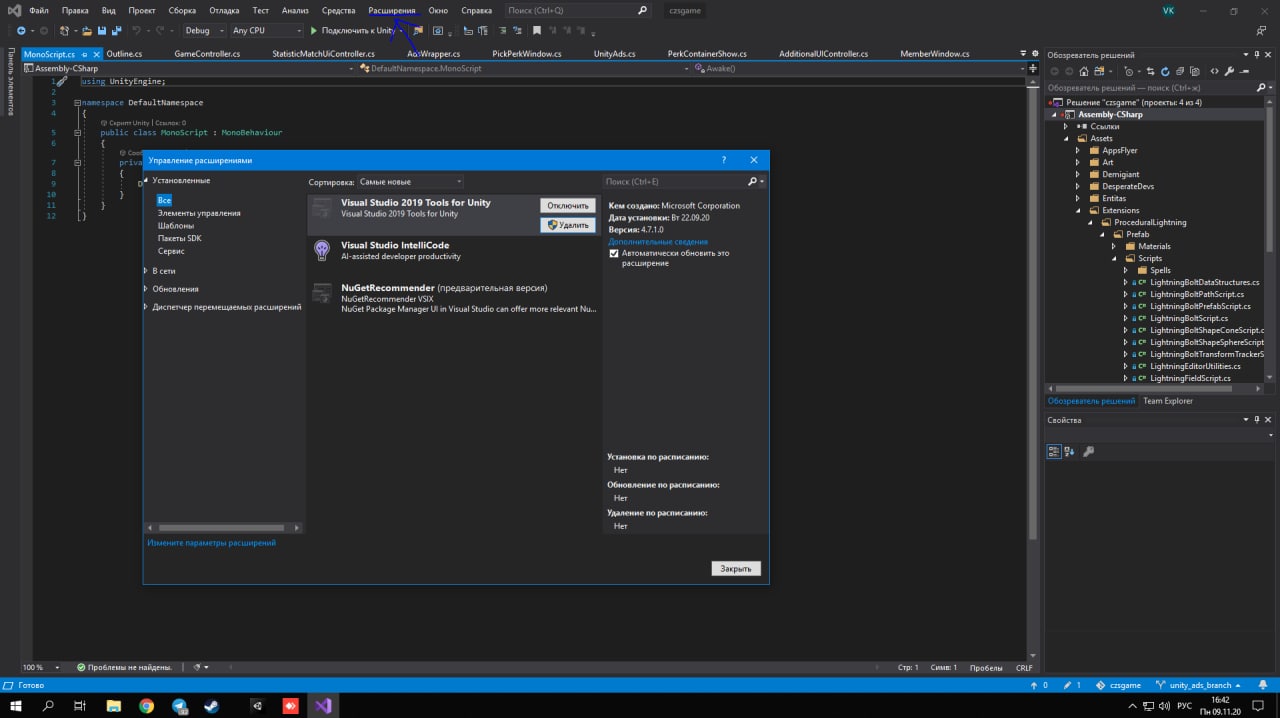Expand 'Диспетчер перемещаемых расширений' category
Screen dimensions: 1280x718
(147, 307)
